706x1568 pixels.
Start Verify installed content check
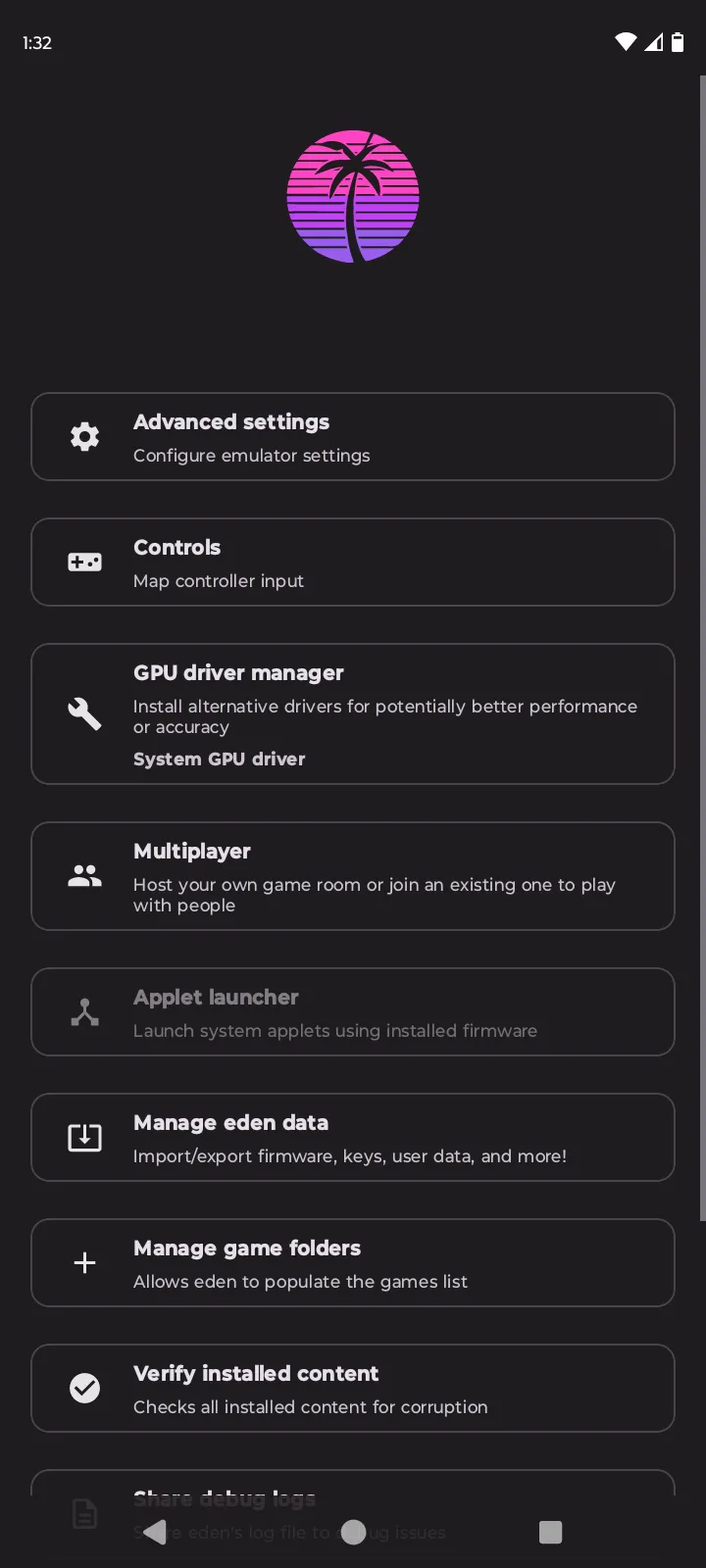click(x=353, y=1388)
